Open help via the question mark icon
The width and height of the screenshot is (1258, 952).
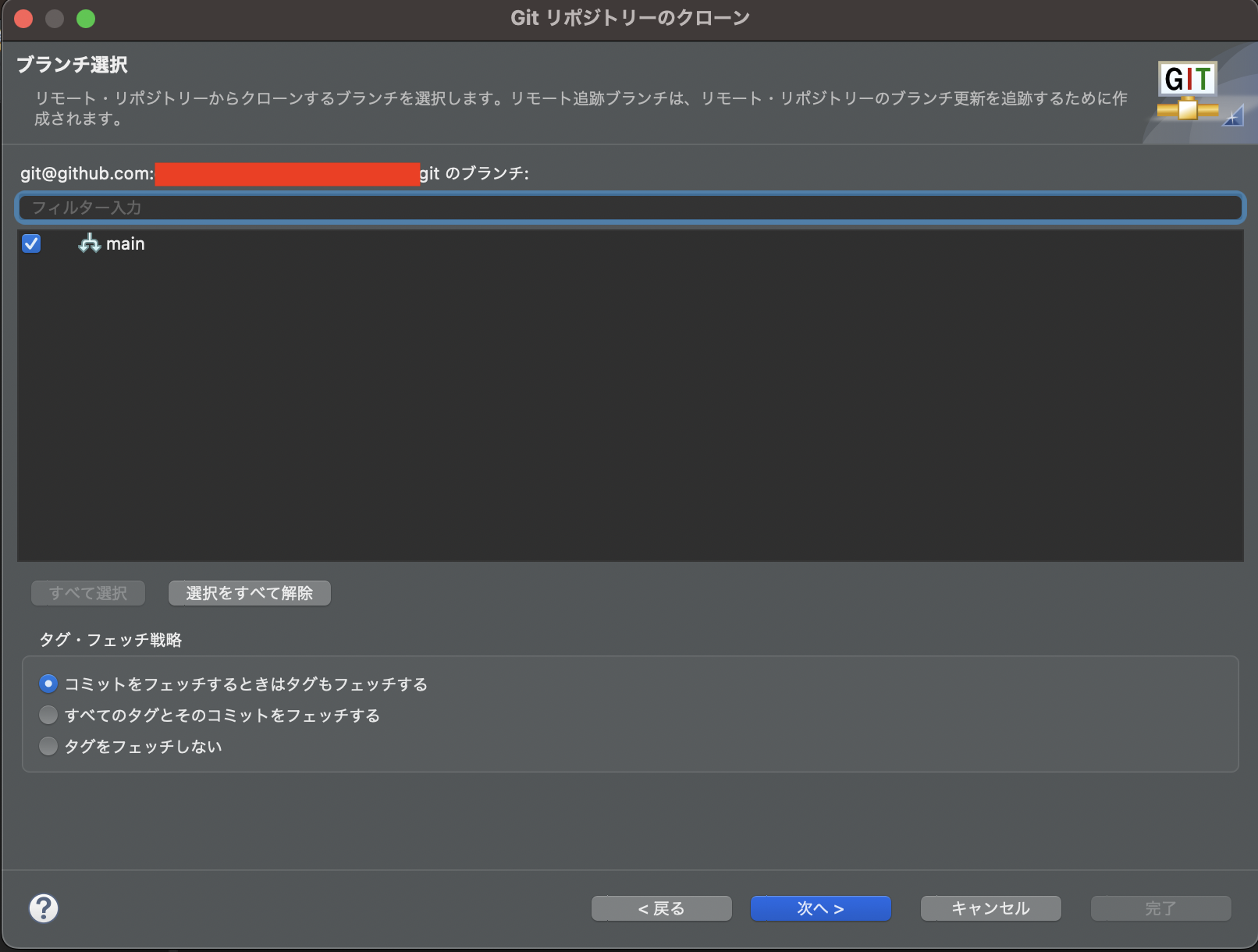pos(44,908)
